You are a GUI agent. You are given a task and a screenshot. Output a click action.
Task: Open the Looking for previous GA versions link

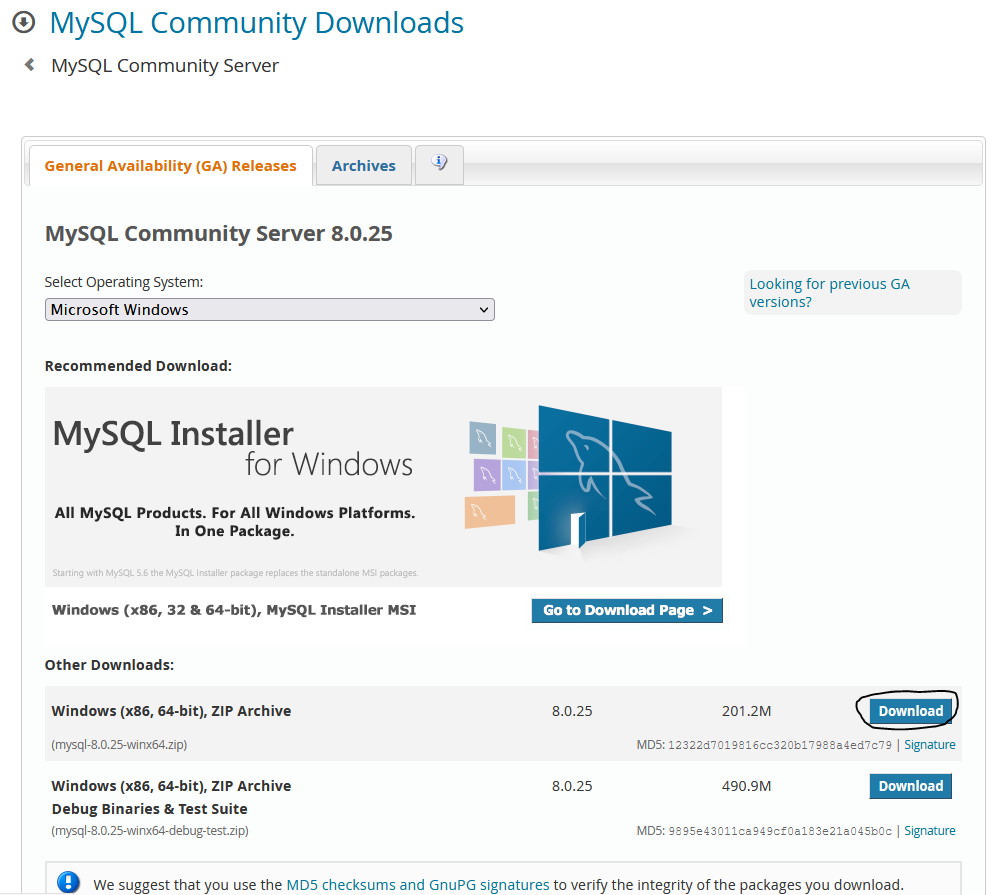pyautogui.click(x=828, y=292)
